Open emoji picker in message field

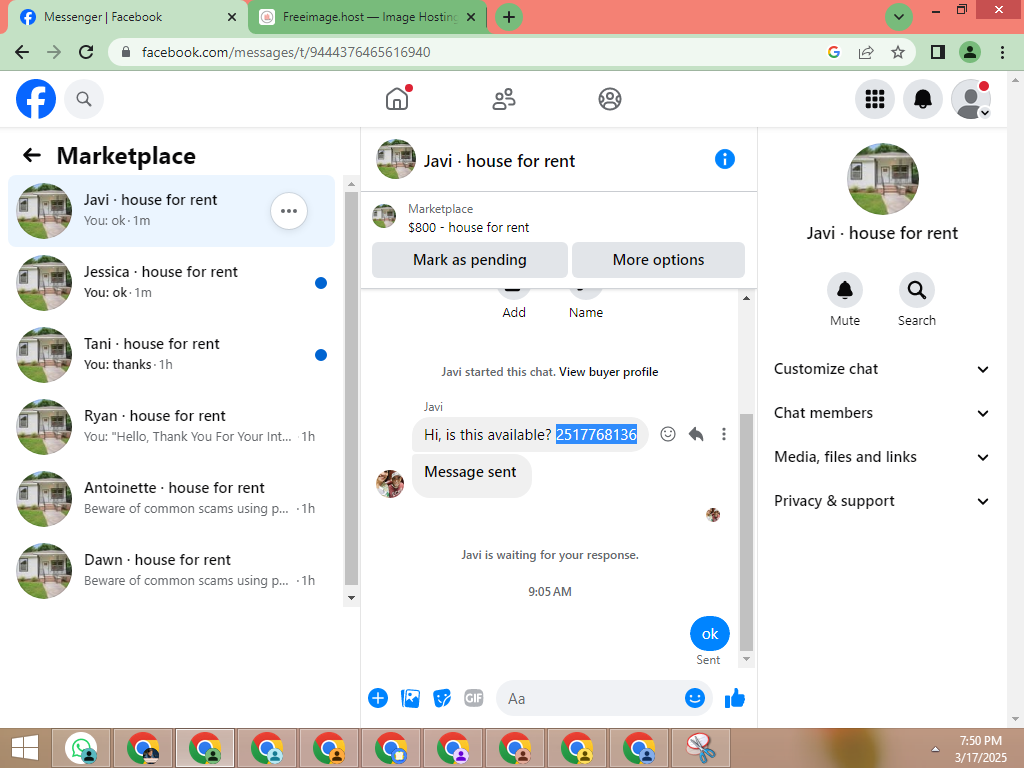coord(695,698)
